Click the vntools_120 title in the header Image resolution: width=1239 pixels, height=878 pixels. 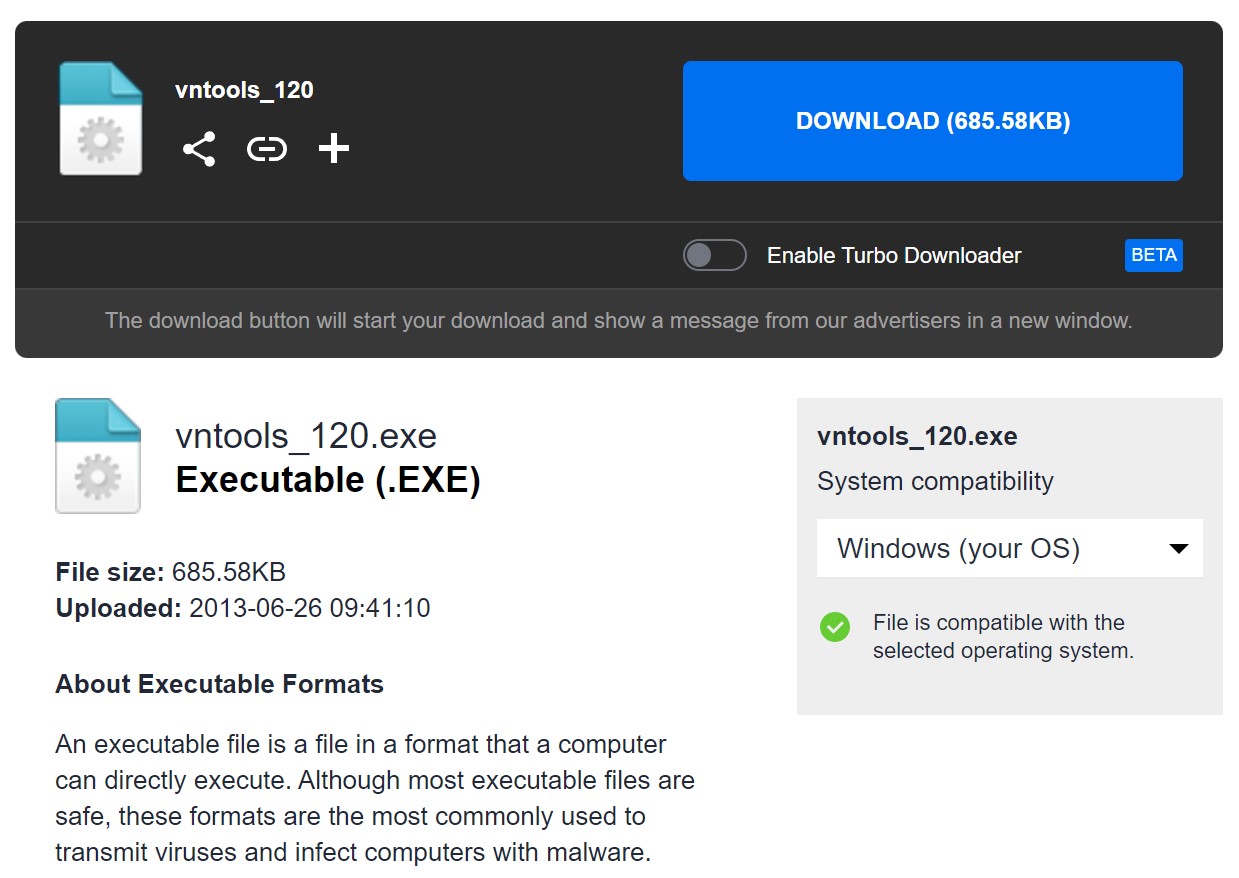[x=244, y=90]
